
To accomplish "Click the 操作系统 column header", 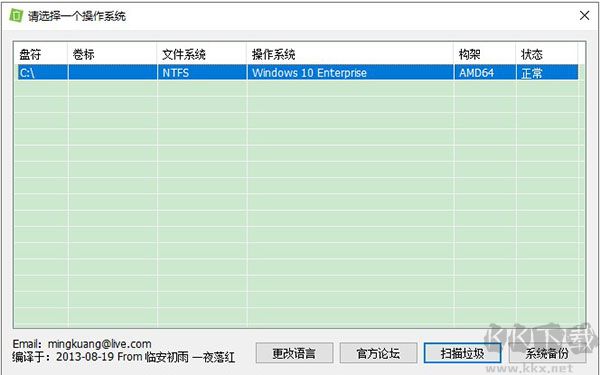I will [350, 54].
